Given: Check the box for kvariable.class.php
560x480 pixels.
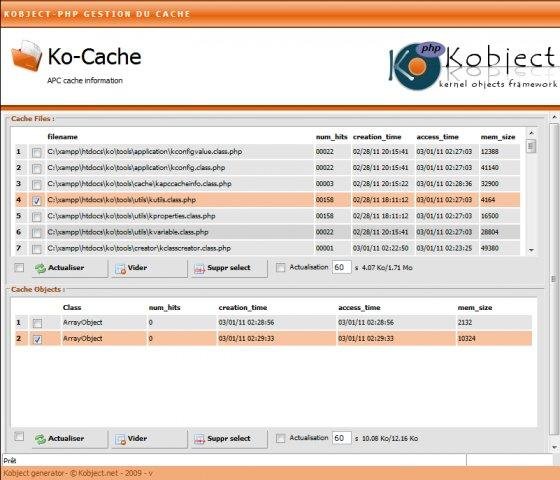Looking at the screenshot, I should [36, 233].
